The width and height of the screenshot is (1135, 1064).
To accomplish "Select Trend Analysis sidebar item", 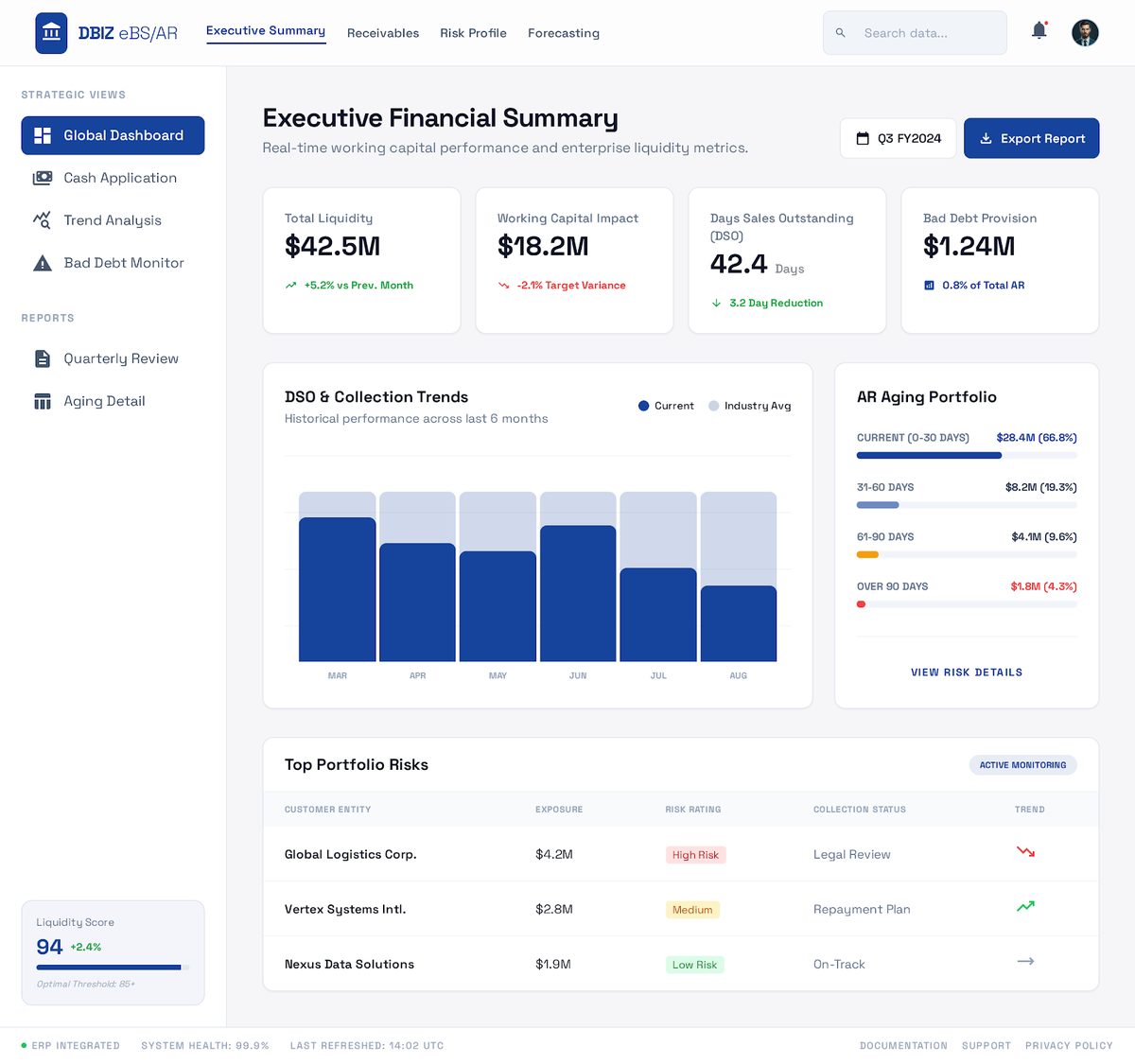I will tap(113, 220).
